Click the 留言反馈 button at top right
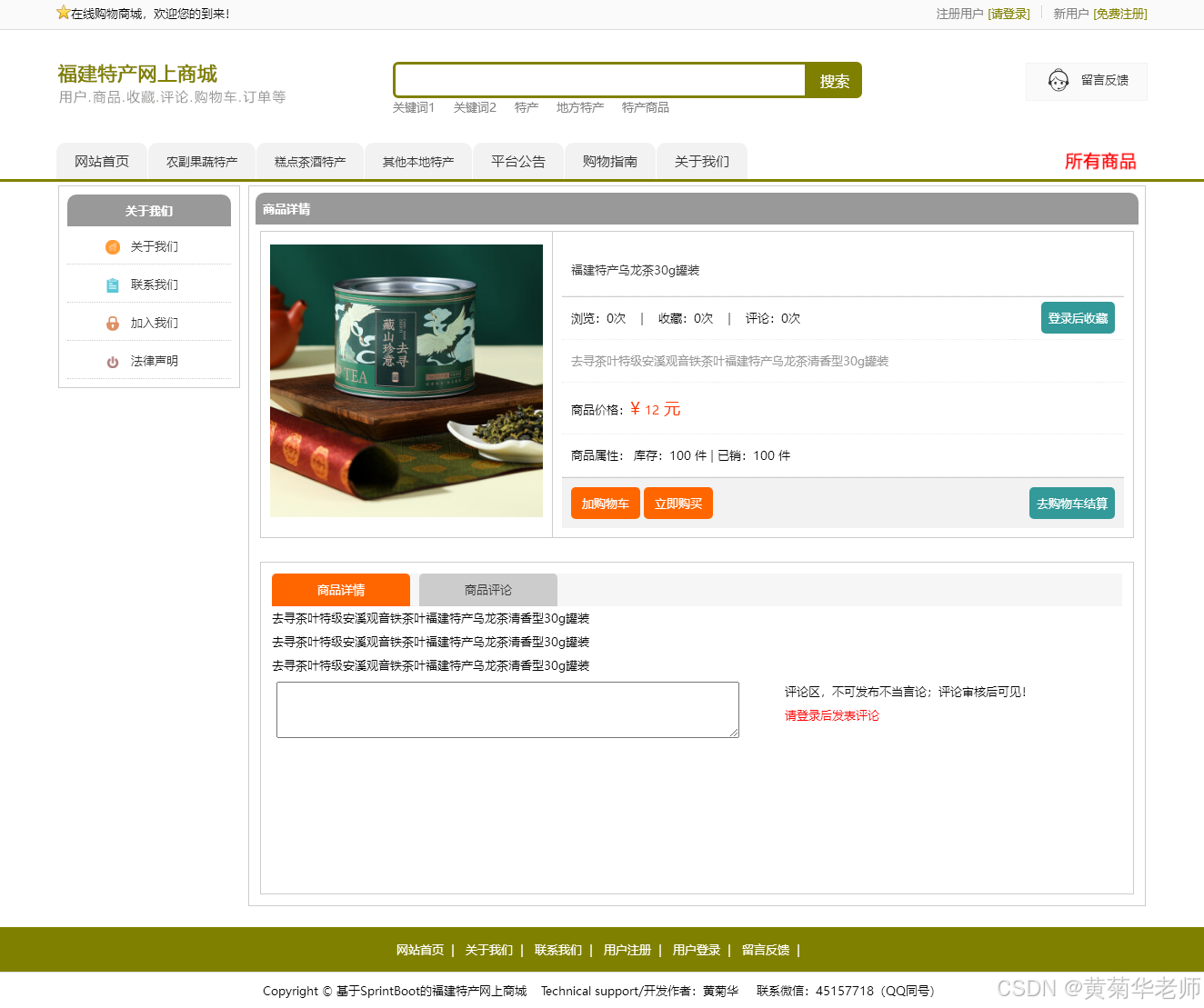1204x1008 pixels. point(1087,81)
